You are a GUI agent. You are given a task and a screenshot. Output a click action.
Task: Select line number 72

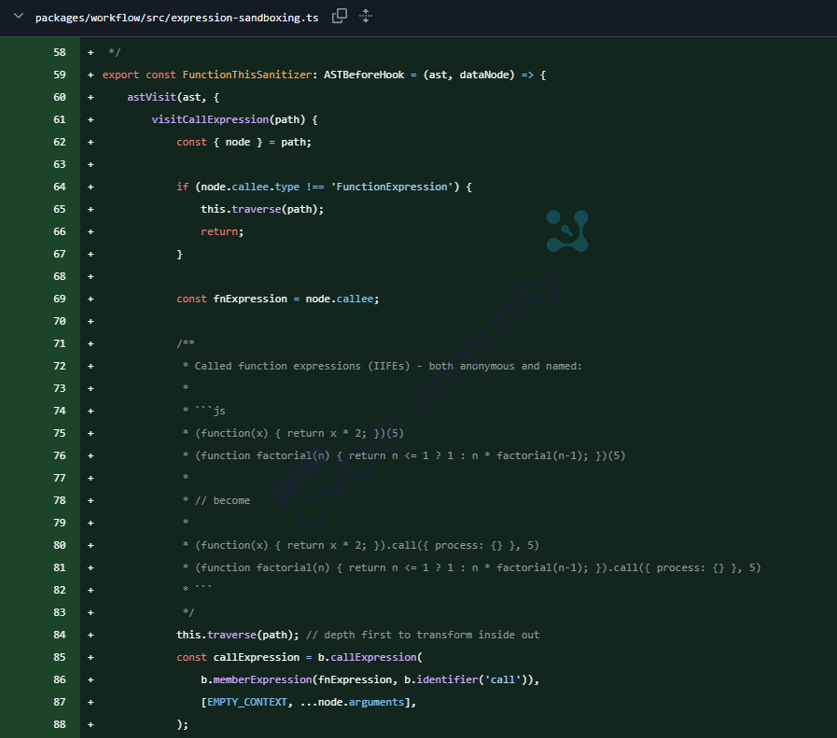(59, 366)
